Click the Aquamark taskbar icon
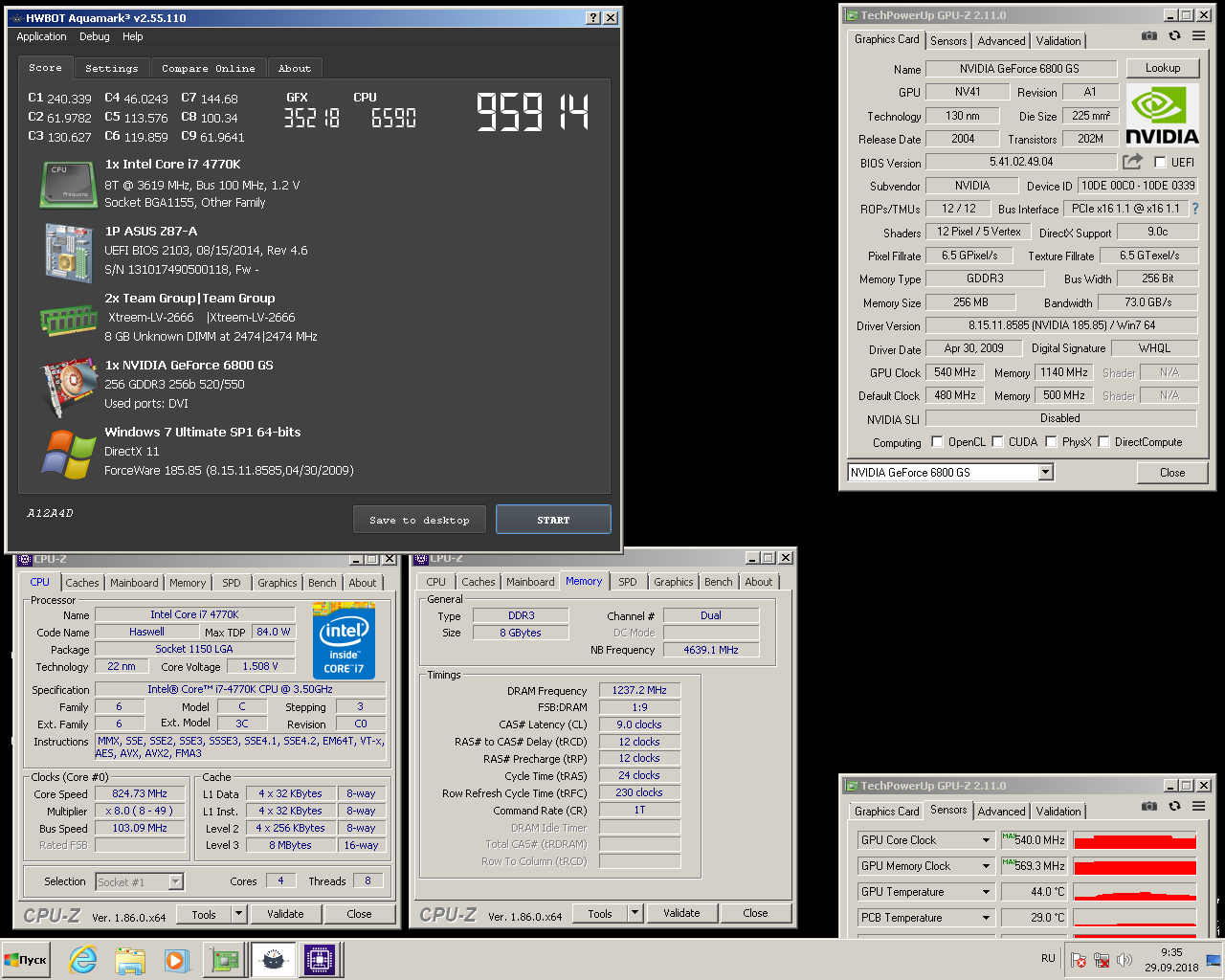 [273, 959]
